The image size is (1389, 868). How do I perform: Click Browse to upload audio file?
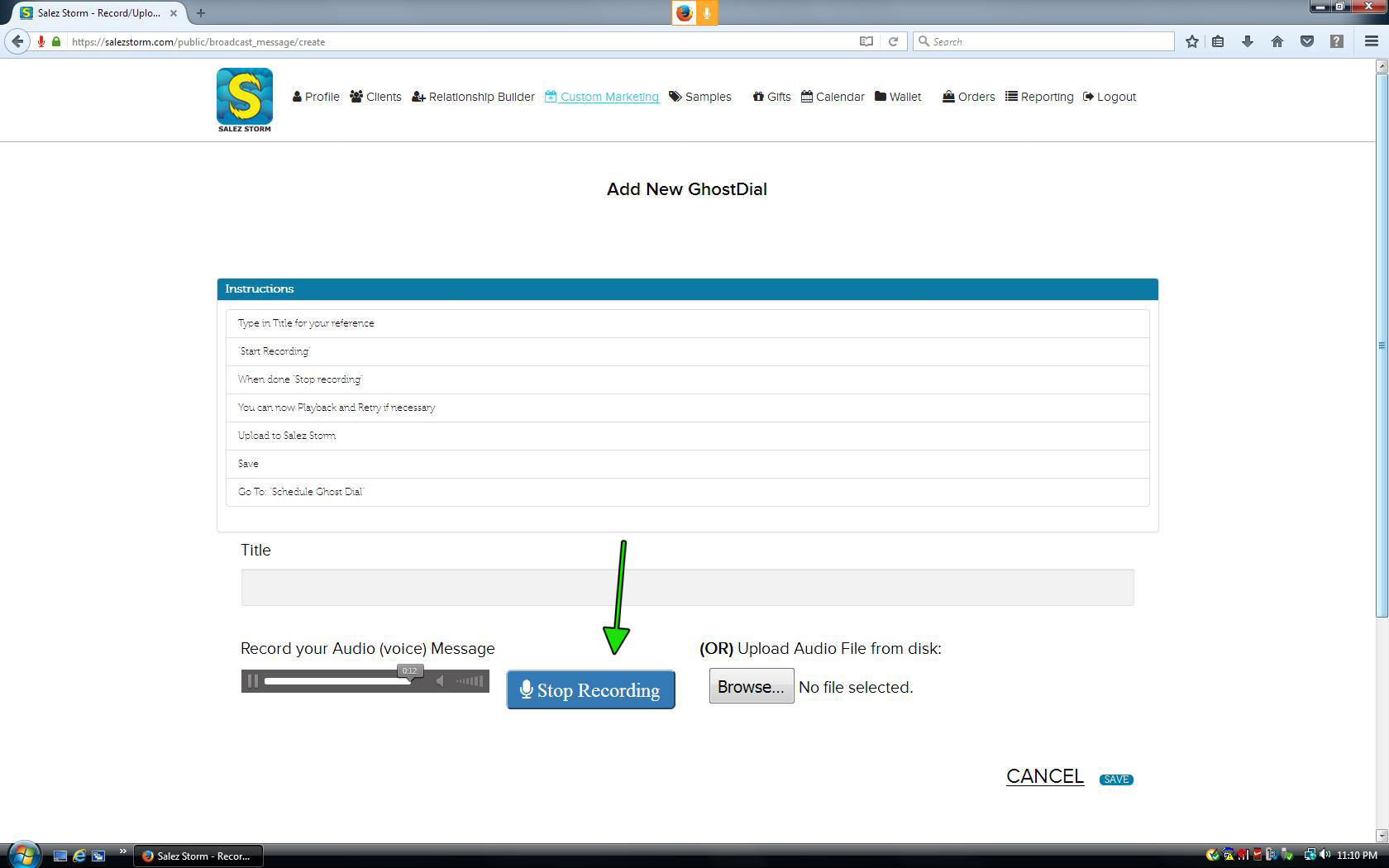pyautogui.click(x=751, y=686)
